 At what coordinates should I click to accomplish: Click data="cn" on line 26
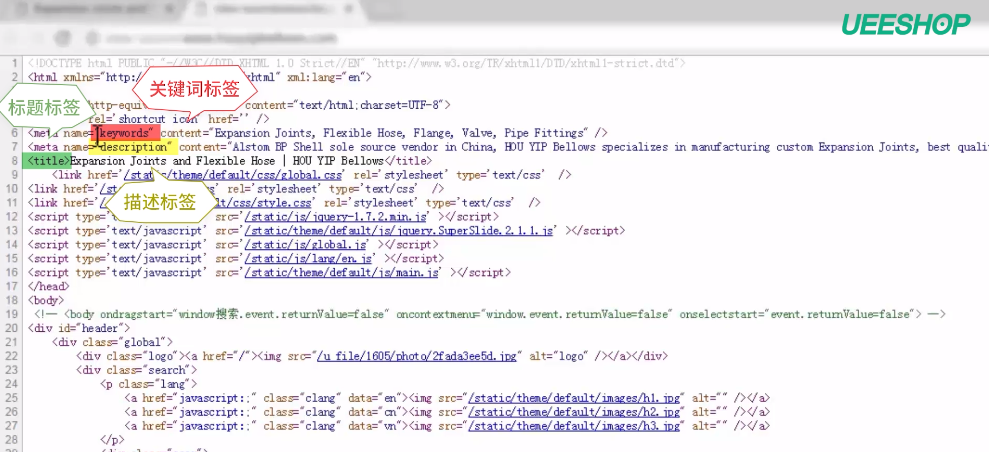(377, 412)
